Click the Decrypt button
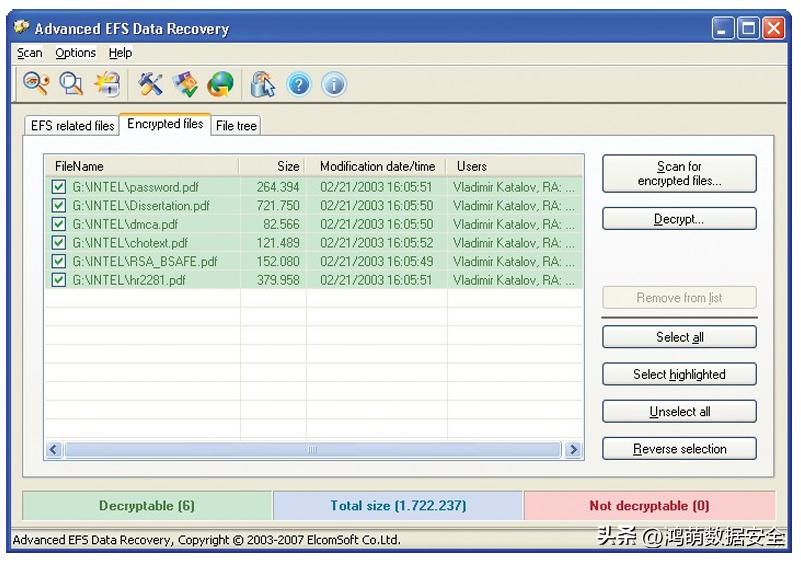 (x=679, y=219)
